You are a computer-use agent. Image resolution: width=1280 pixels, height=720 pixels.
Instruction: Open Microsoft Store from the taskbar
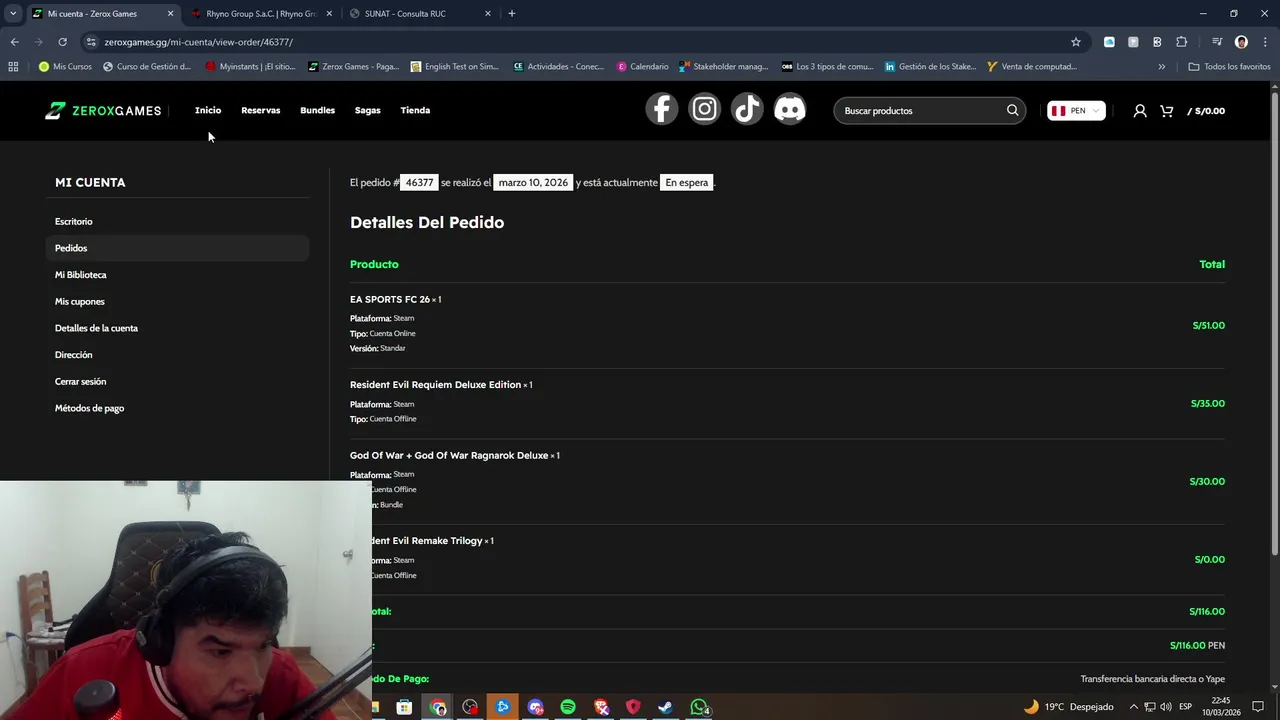(405, 707)
